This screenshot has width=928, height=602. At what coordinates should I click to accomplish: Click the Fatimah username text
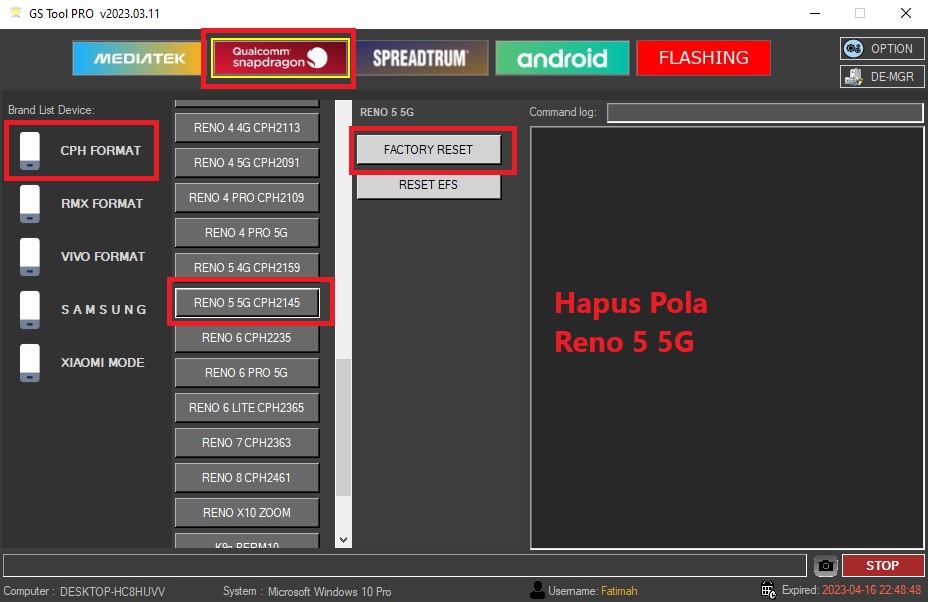coord(619,591)
